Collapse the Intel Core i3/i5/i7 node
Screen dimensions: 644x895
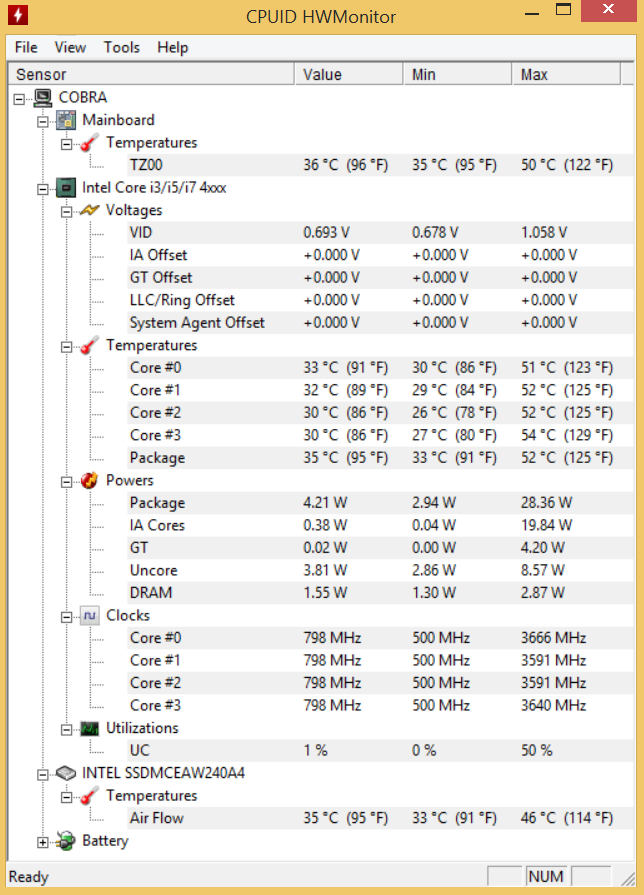[x=42, y=188]
